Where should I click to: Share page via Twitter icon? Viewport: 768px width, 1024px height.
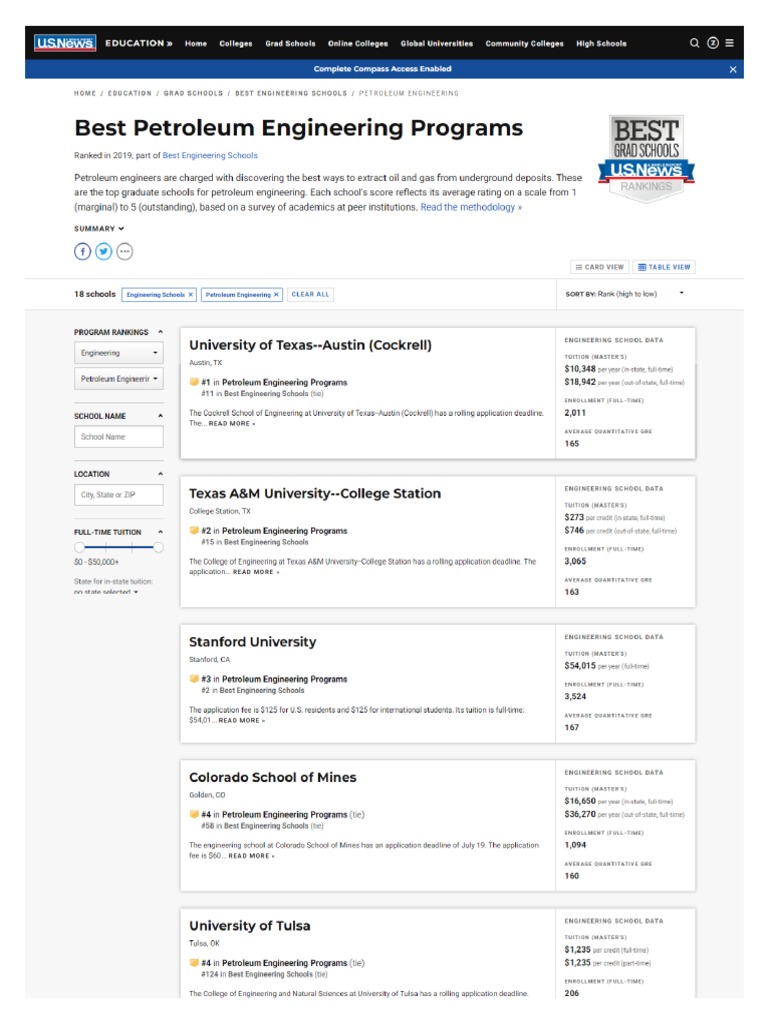(104, 251)
